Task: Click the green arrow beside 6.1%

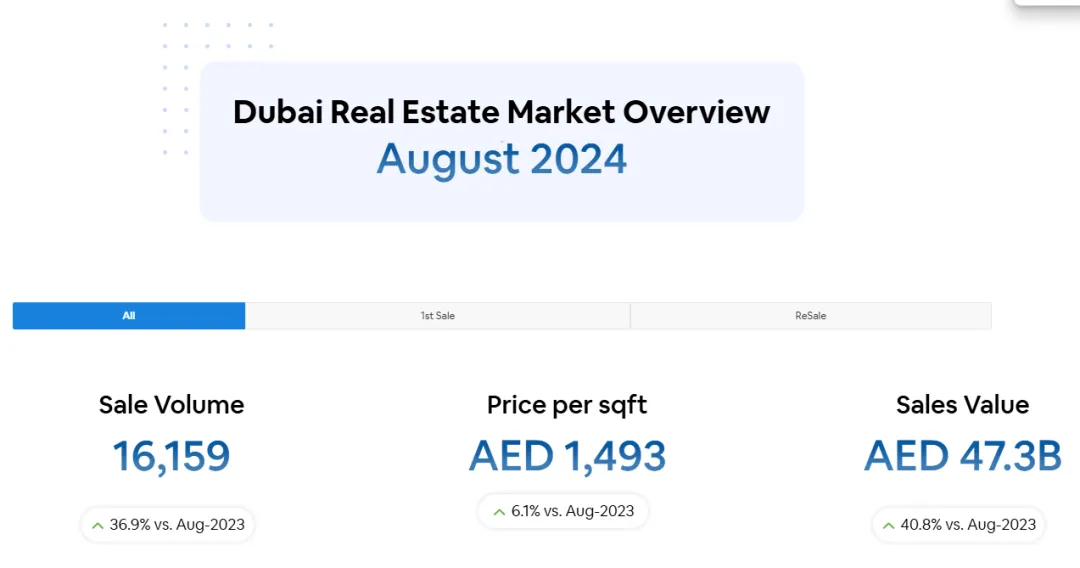Action: (499, 512)
